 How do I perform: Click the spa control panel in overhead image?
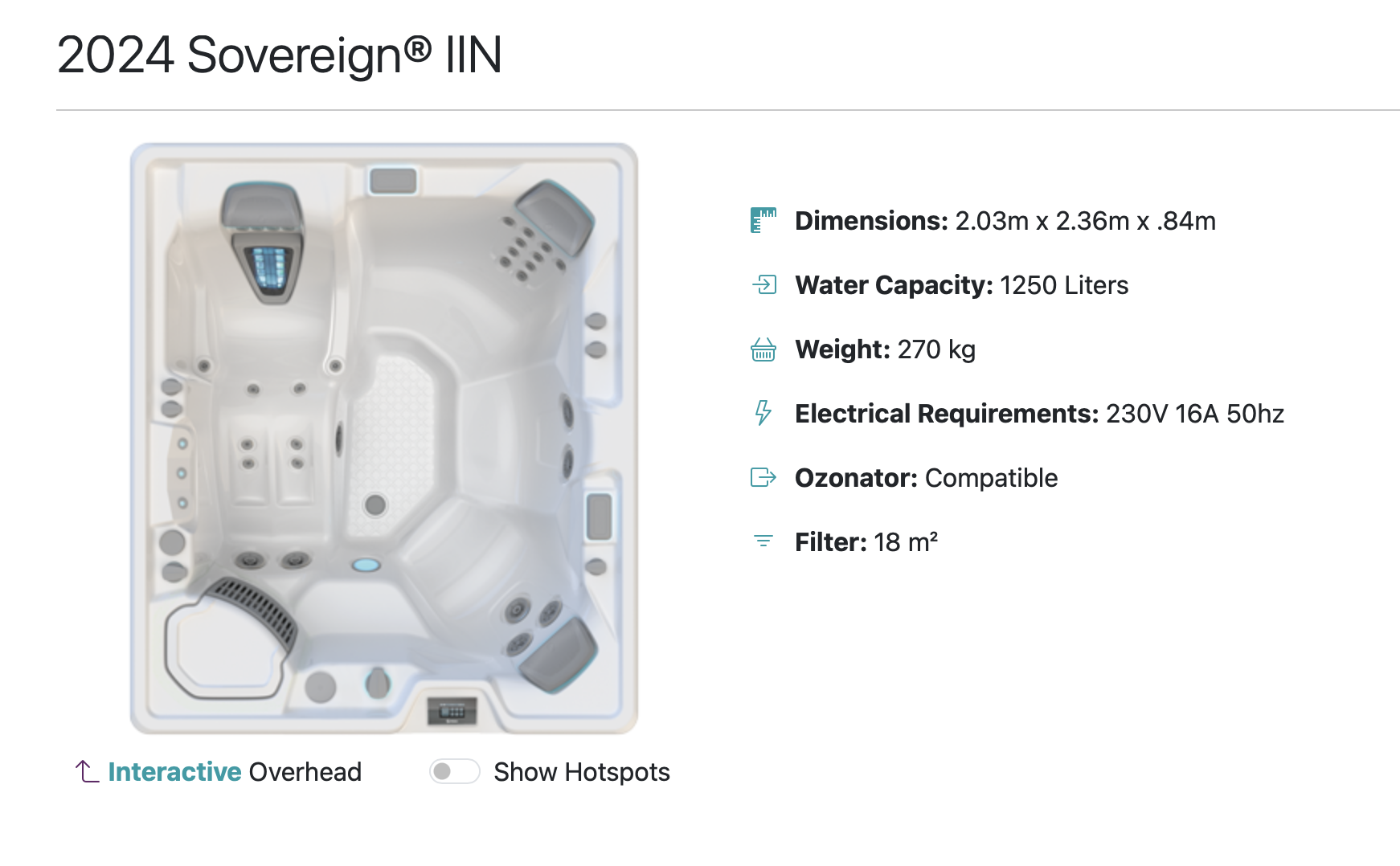coord(452,711)
